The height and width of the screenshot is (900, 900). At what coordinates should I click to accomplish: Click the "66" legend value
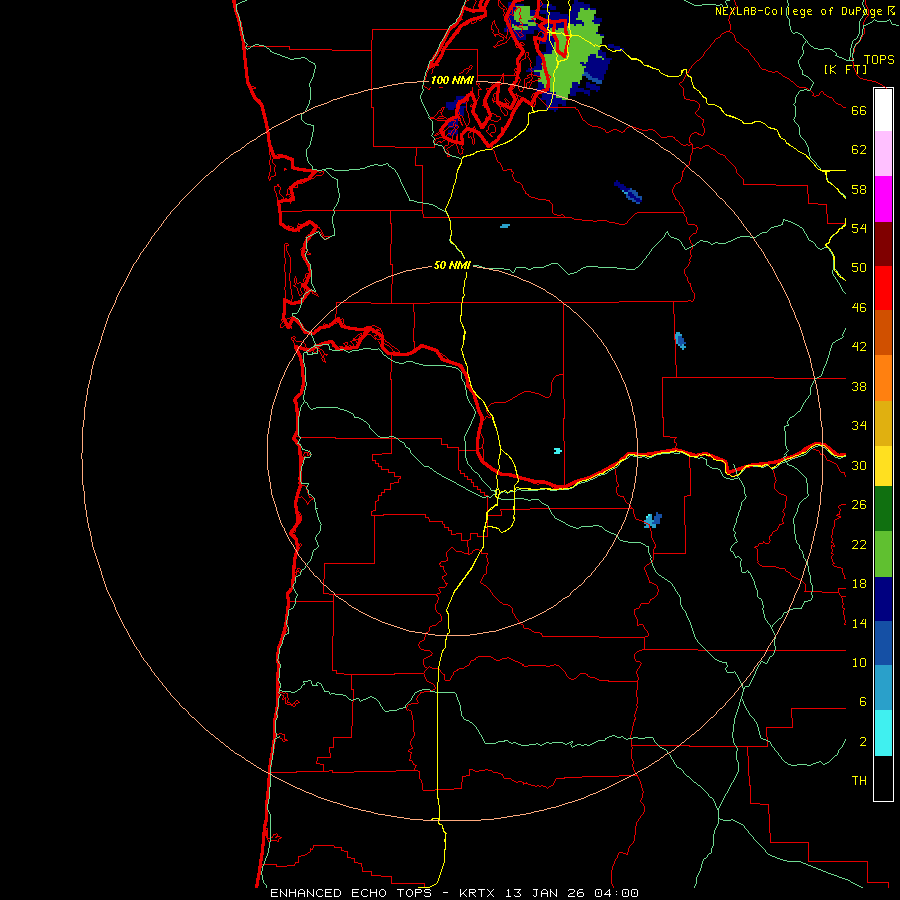pyautogui.click(x=859, y=110)
